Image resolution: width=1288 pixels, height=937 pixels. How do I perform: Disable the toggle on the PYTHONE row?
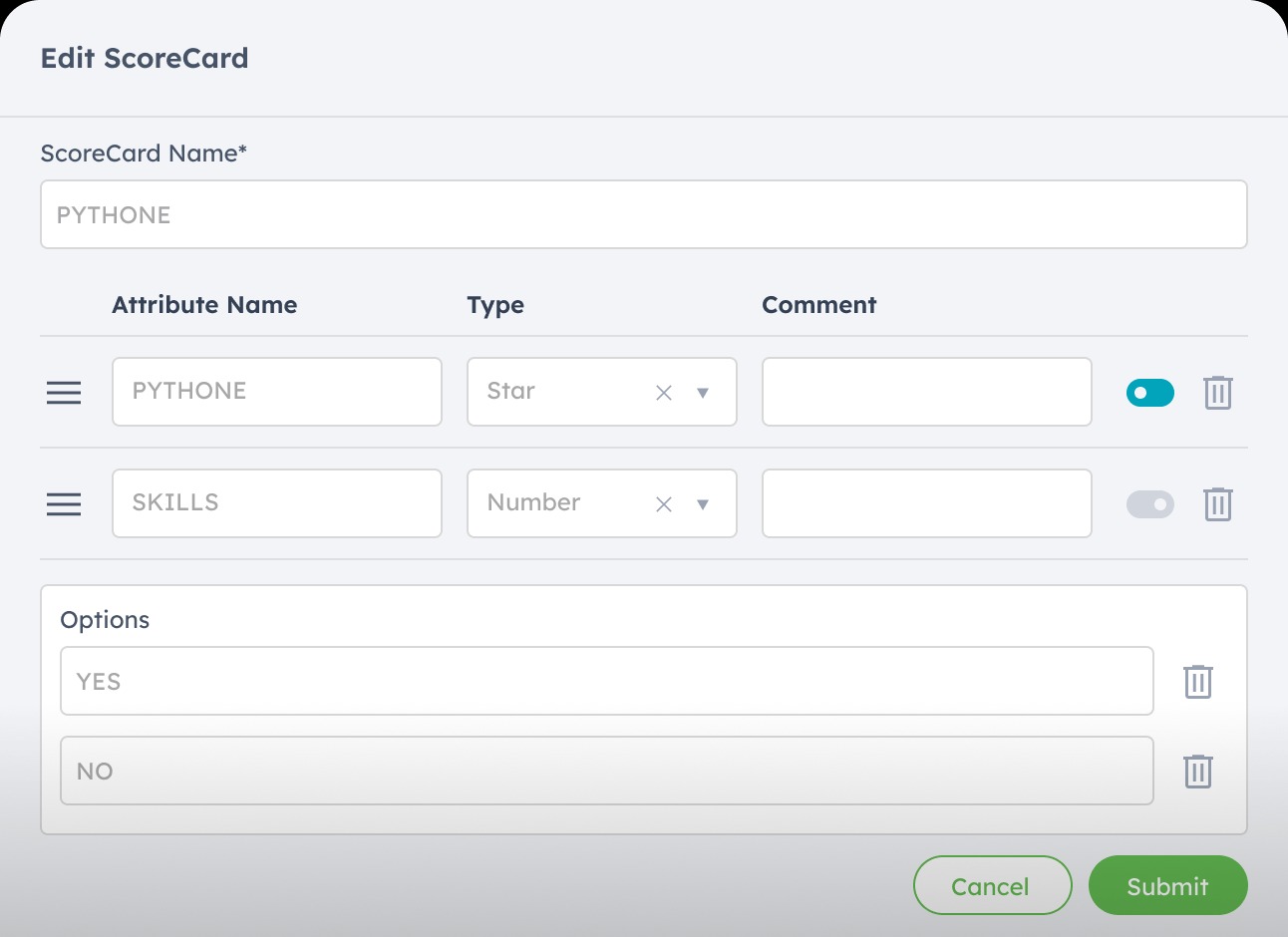point(1149,392)
